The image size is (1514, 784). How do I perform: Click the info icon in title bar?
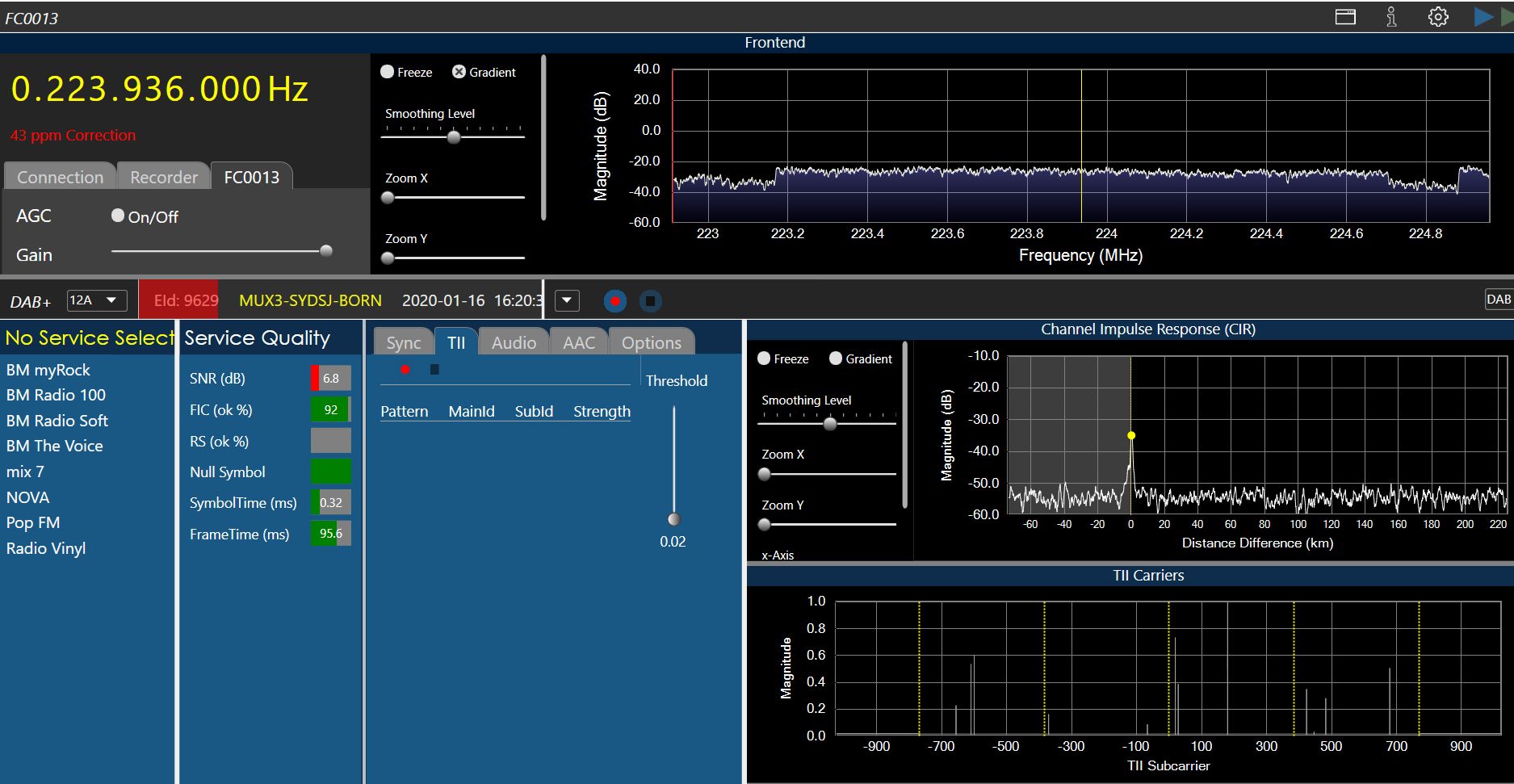click(x=1391, y=17)
